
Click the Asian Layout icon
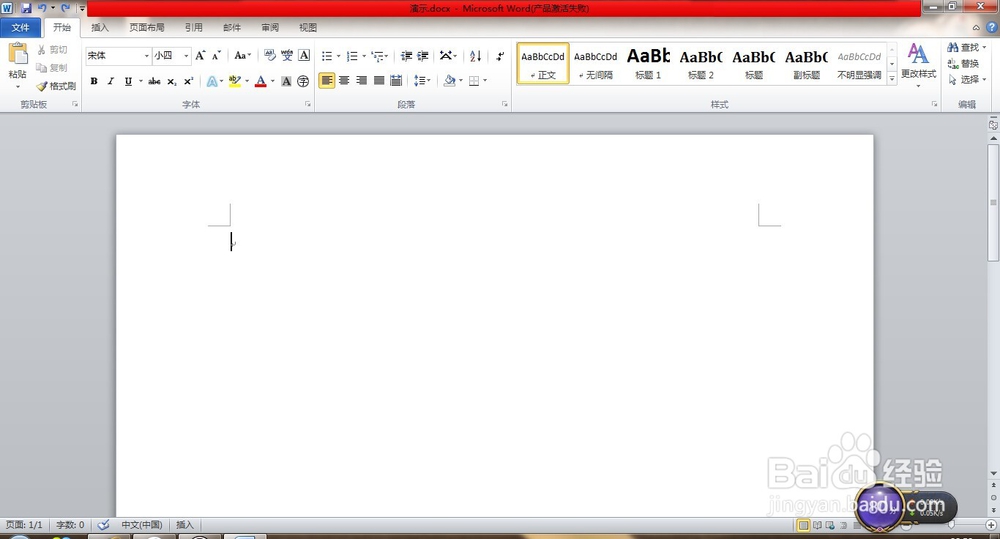click(446, 56)
